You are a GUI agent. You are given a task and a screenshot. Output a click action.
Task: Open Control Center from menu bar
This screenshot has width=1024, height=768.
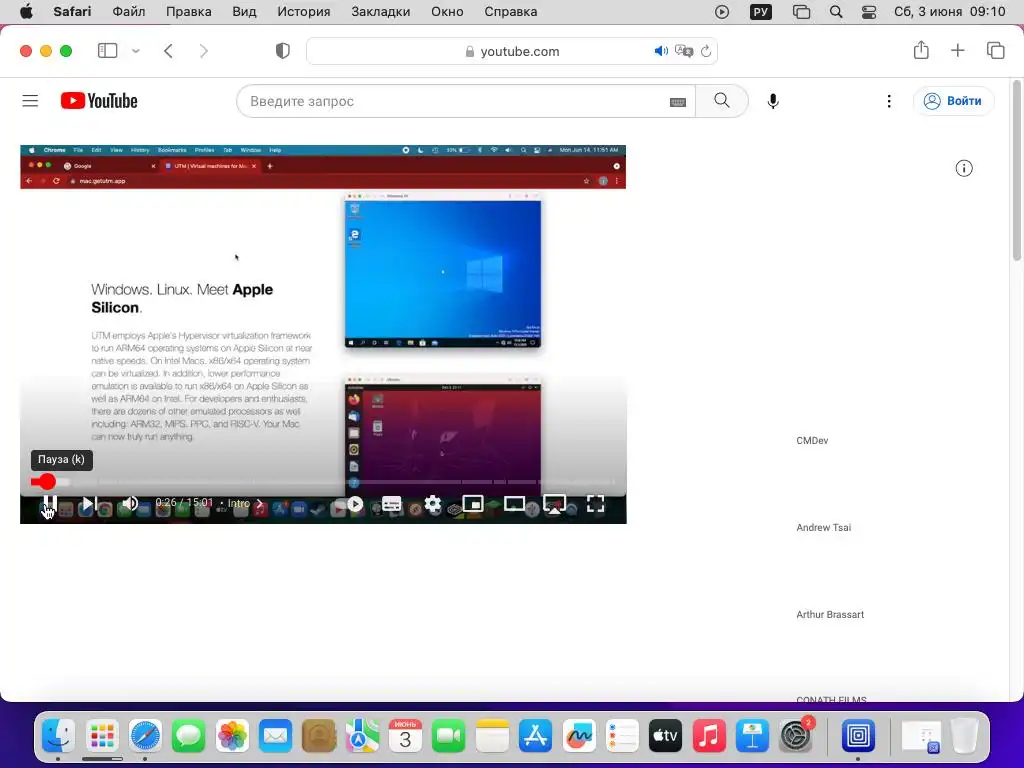click(869, 12)
